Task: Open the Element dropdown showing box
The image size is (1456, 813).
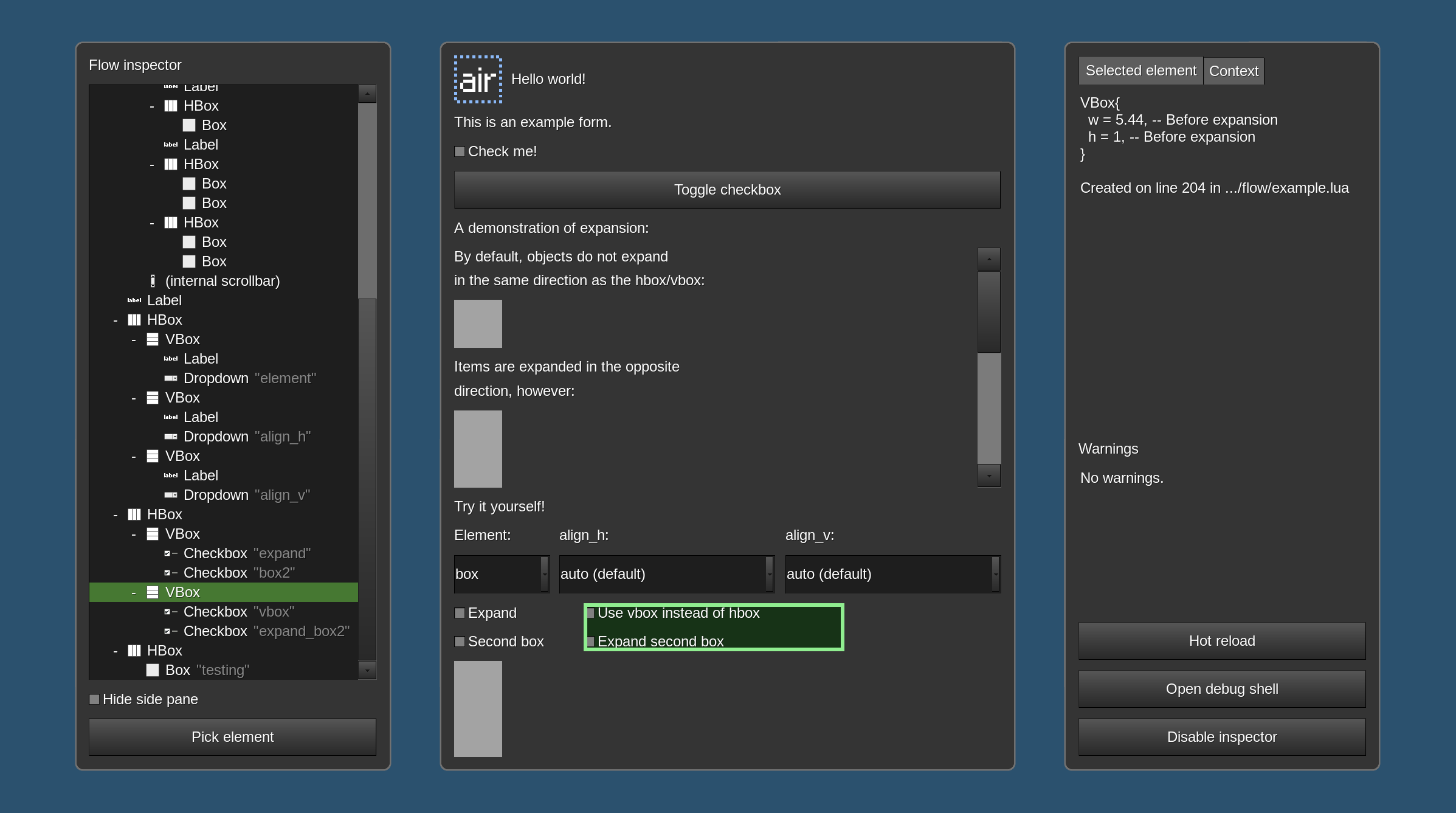Action: [502, 574]
